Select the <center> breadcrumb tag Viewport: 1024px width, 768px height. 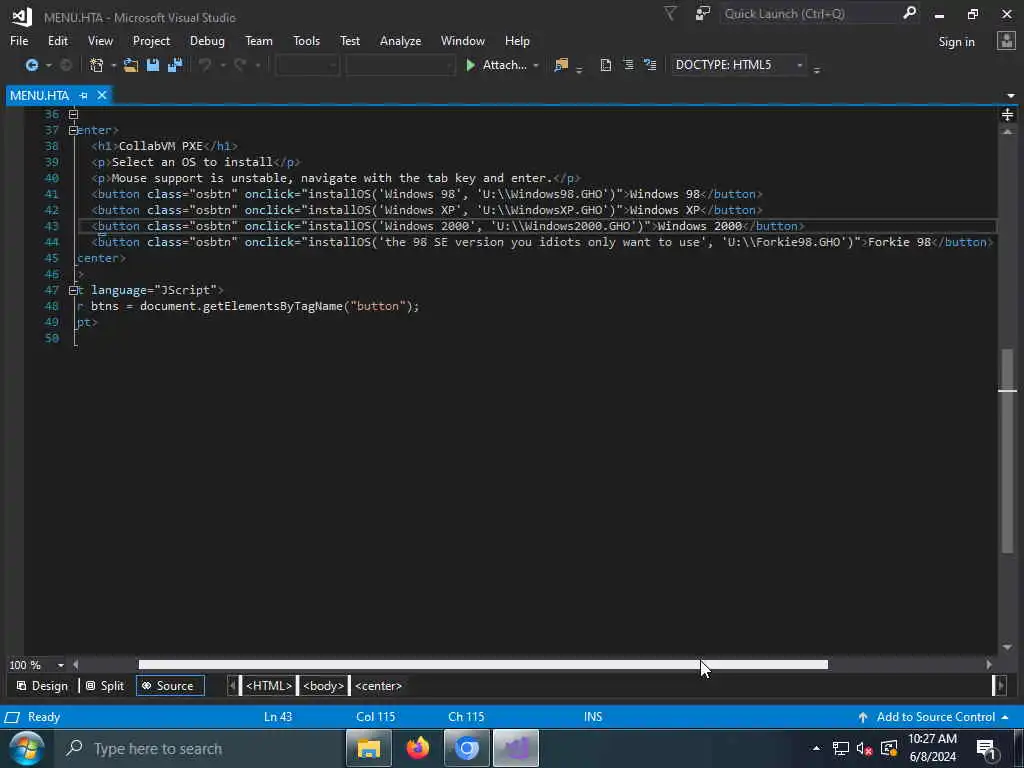click(x=378, y=686)
